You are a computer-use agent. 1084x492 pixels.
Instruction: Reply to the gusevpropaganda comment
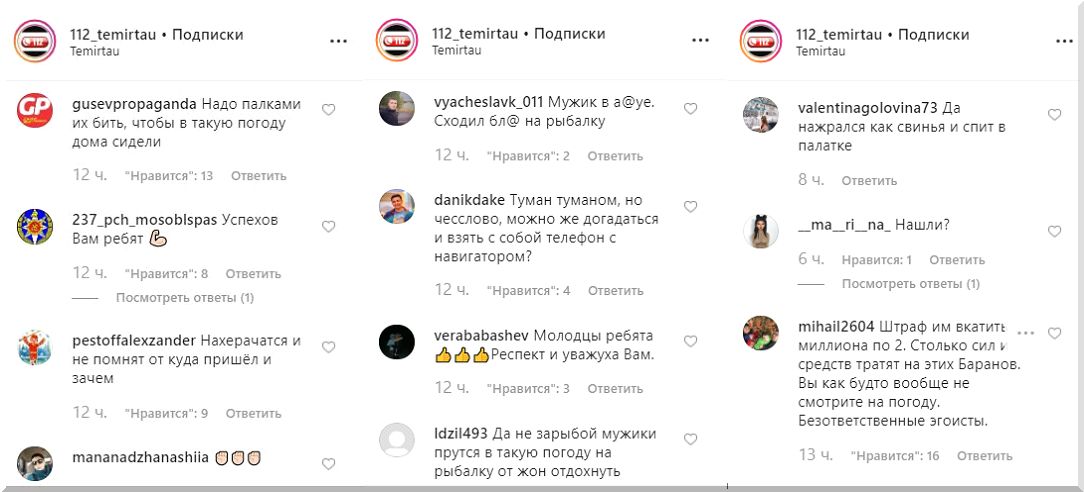click(259, 176)
